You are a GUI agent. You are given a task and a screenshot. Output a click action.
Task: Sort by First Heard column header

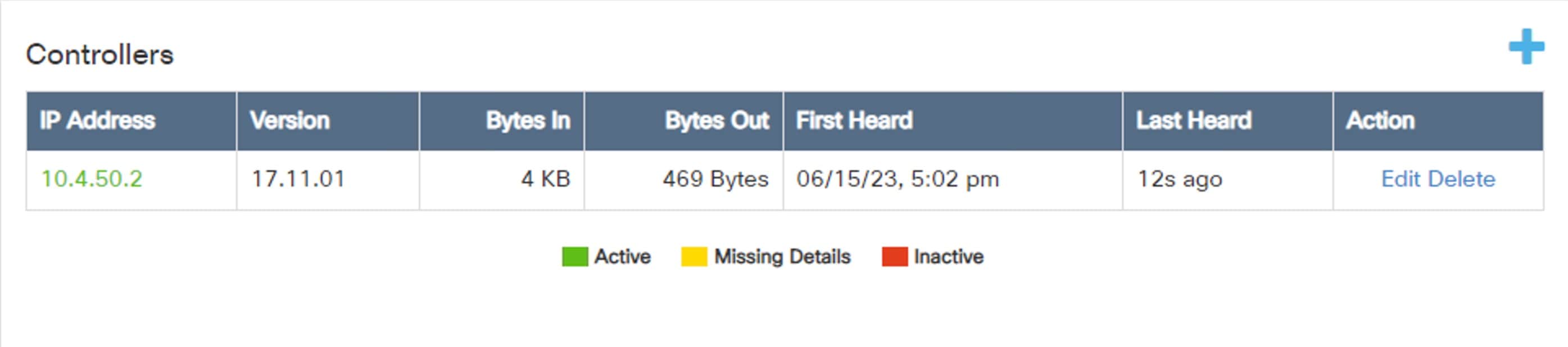coord(854,120)
